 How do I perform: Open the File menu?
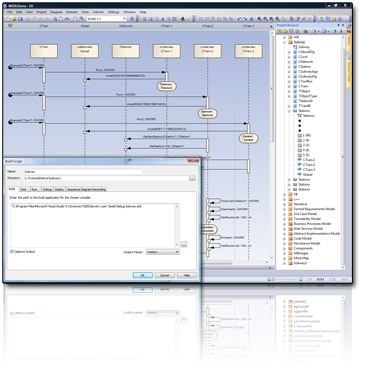pos(10,12)
